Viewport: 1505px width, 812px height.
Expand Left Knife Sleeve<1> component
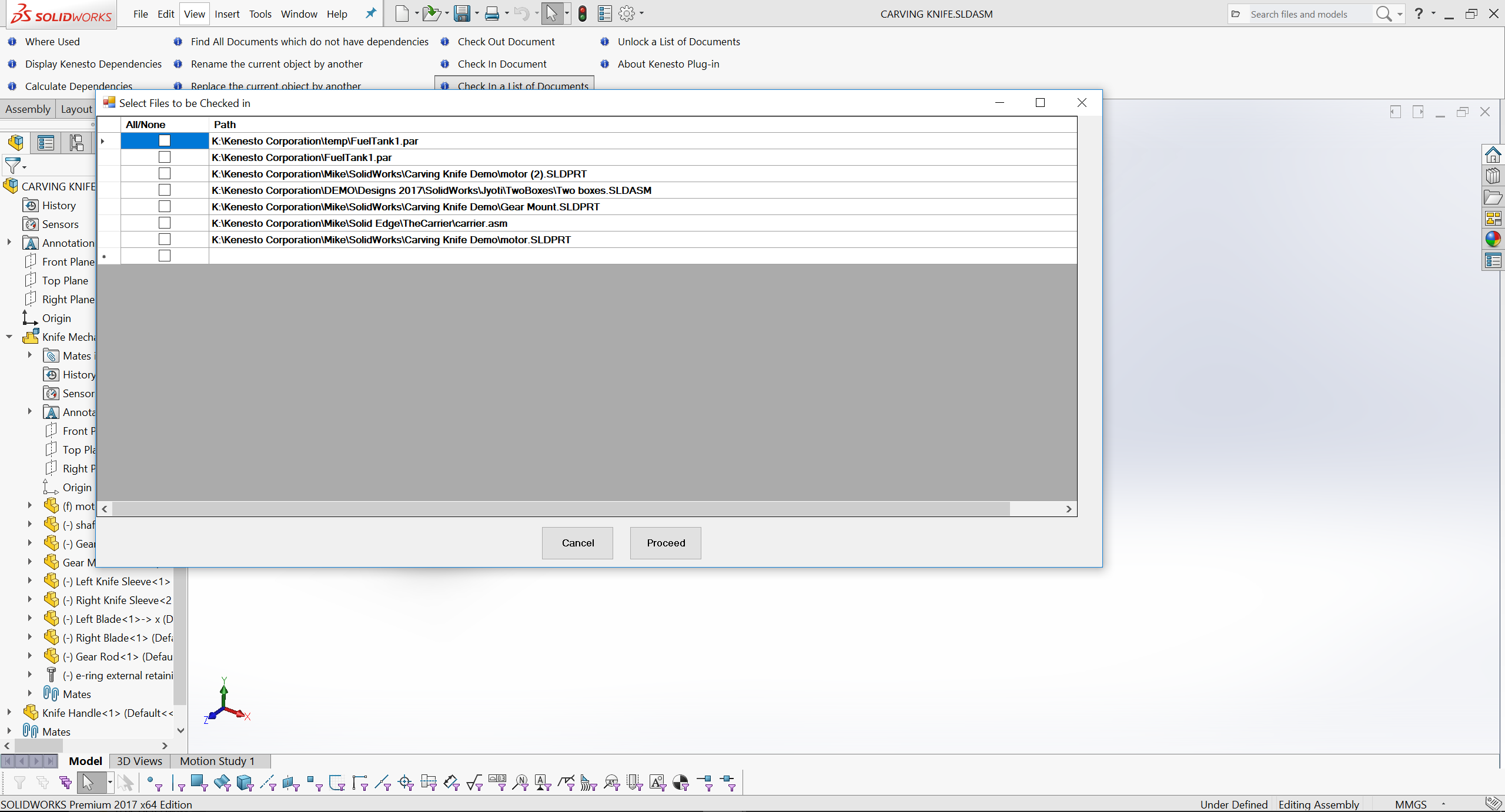point(29,581)
